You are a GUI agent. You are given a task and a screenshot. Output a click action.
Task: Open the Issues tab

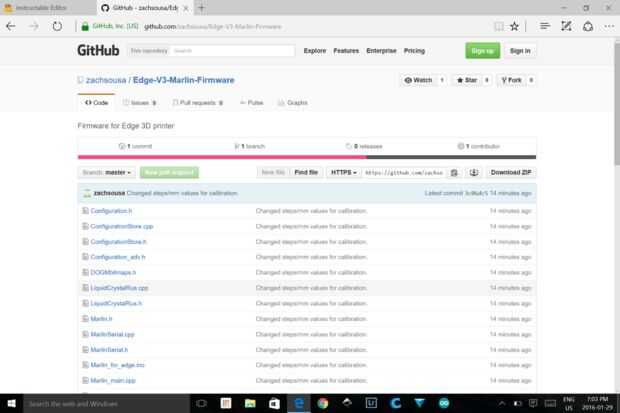(x=139, y=102)
